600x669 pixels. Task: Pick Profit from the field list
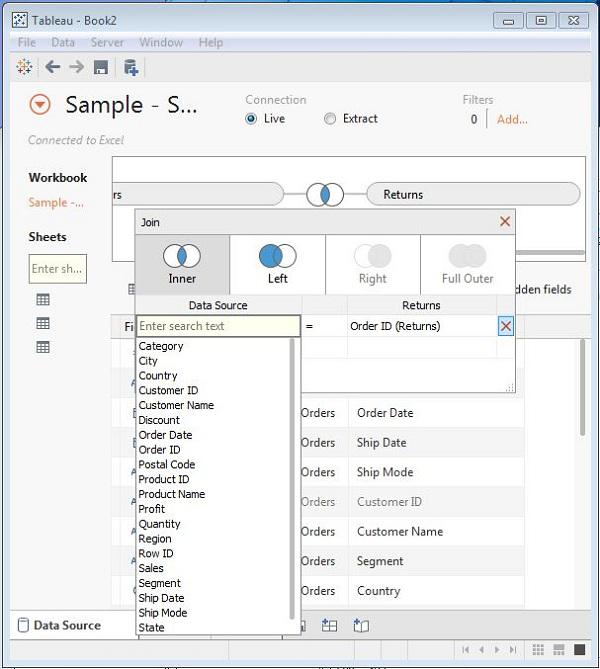pos(151,509)
